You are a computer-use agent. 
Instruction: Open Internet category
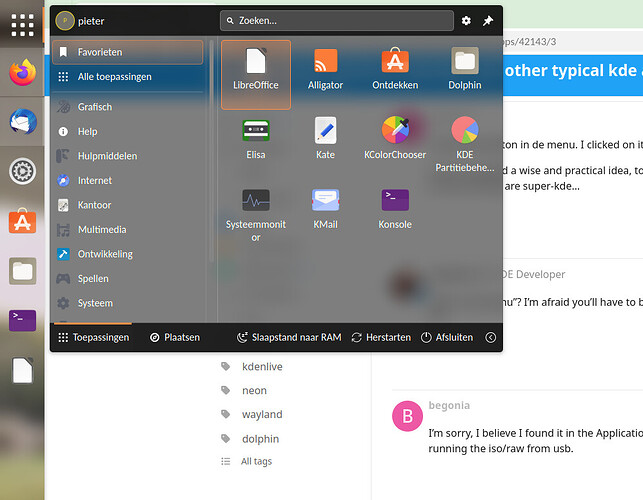click(128, 180)
